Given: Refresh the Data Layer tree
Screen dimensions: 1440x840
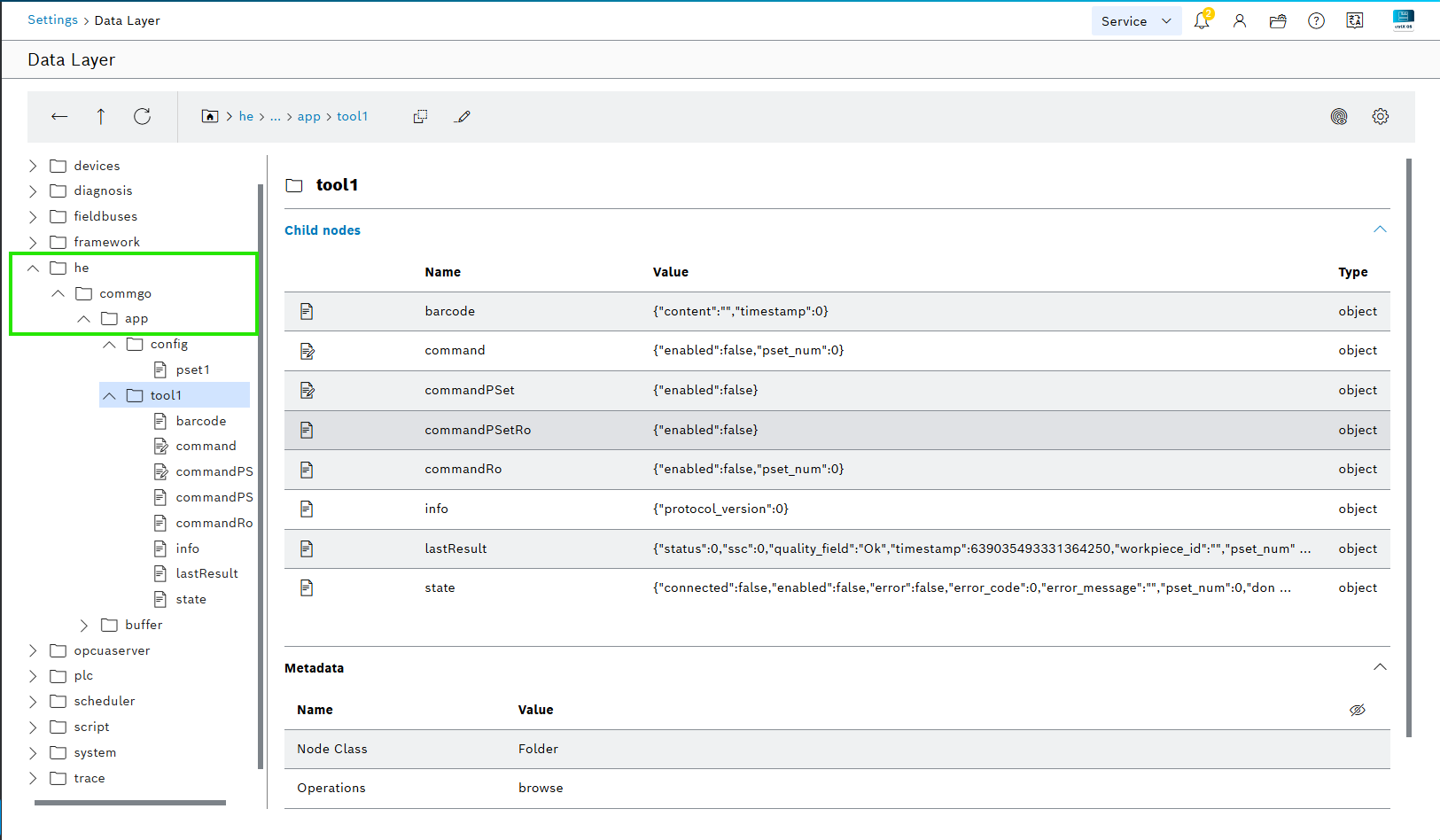Looking at the screenshot, I should tap(142, 116).
